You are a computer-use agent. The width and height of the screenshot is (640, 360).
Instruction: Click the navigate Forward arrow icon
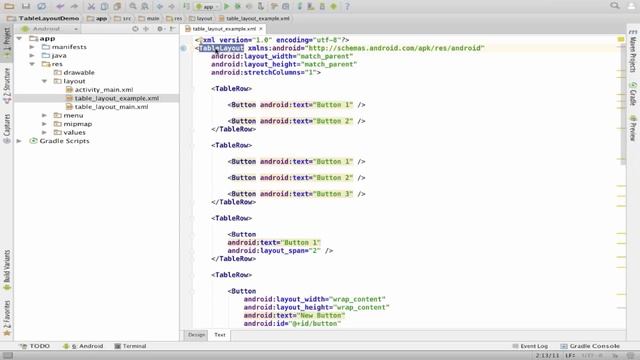171,6
